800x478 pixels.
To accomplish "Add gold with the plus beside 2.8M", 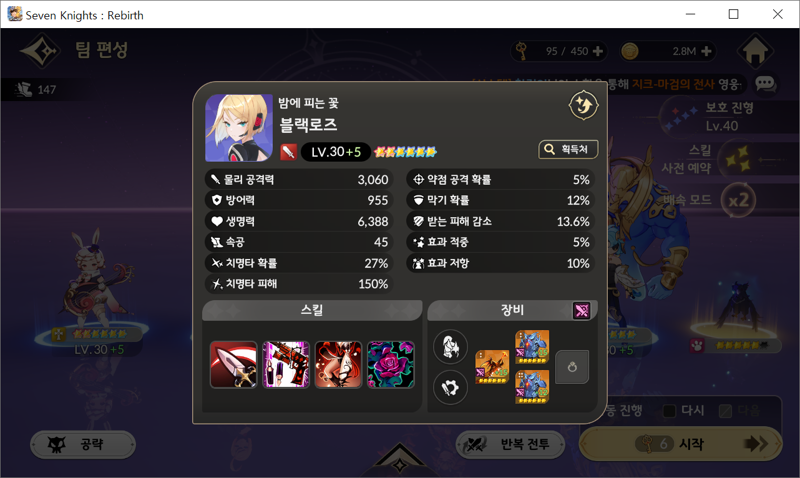I will pos(706,51).
